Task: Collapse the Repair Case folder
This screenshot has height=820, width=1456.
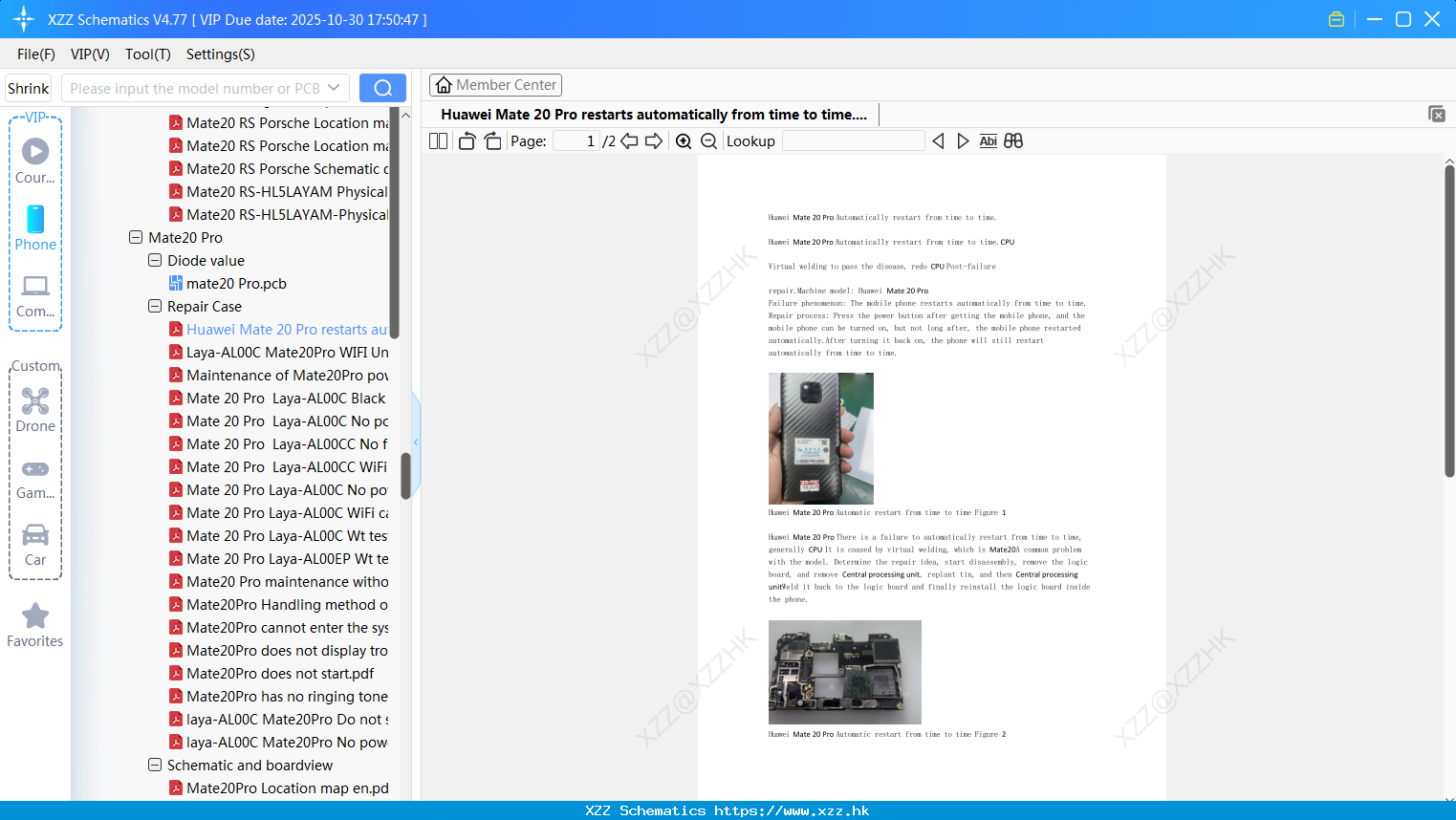Action: coord(155,306)
